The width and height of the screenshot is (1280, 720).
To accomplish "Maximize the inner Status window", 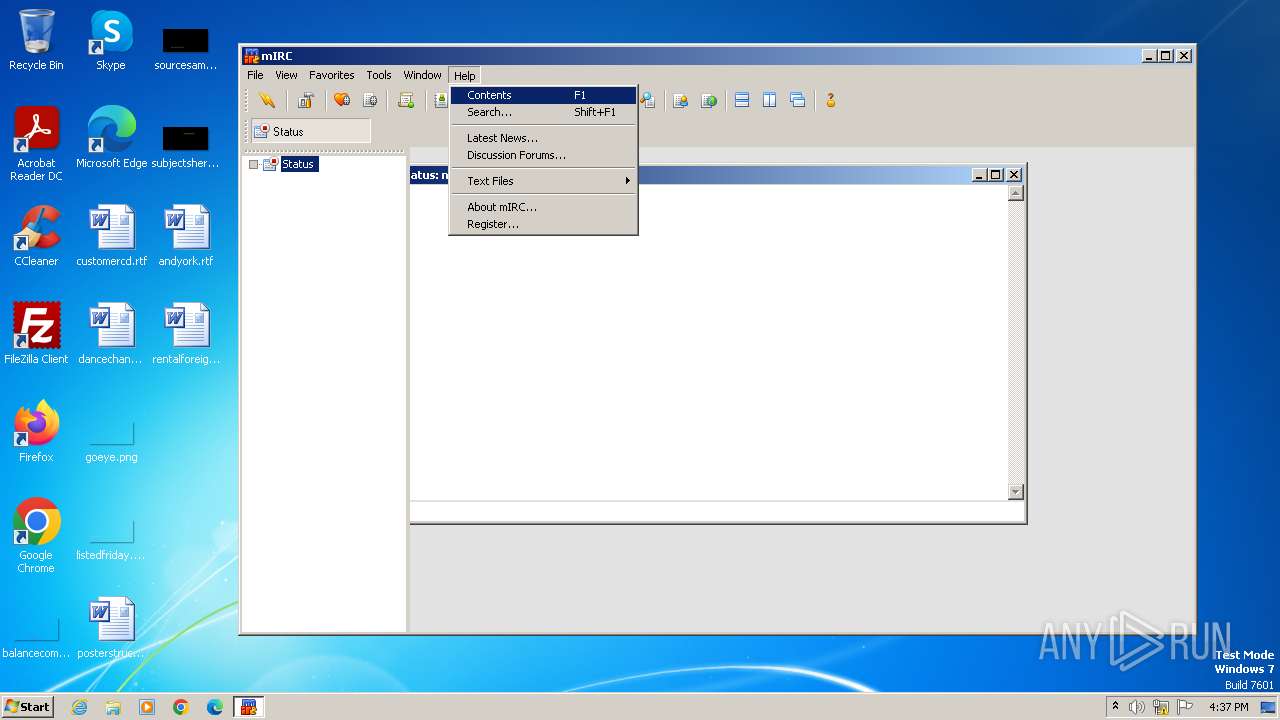I will [x=995, y=175].
